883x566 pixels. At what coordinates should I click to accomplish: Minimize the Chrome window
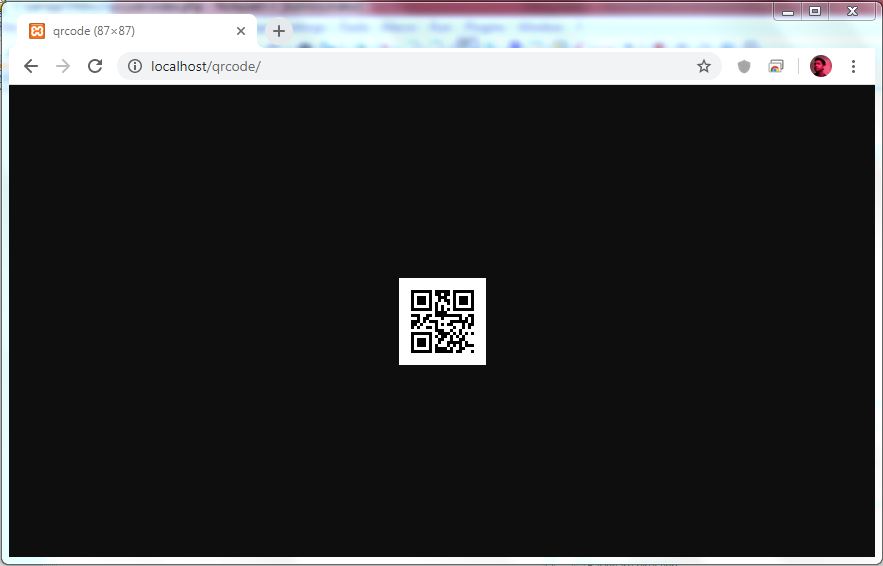[788, 11]
